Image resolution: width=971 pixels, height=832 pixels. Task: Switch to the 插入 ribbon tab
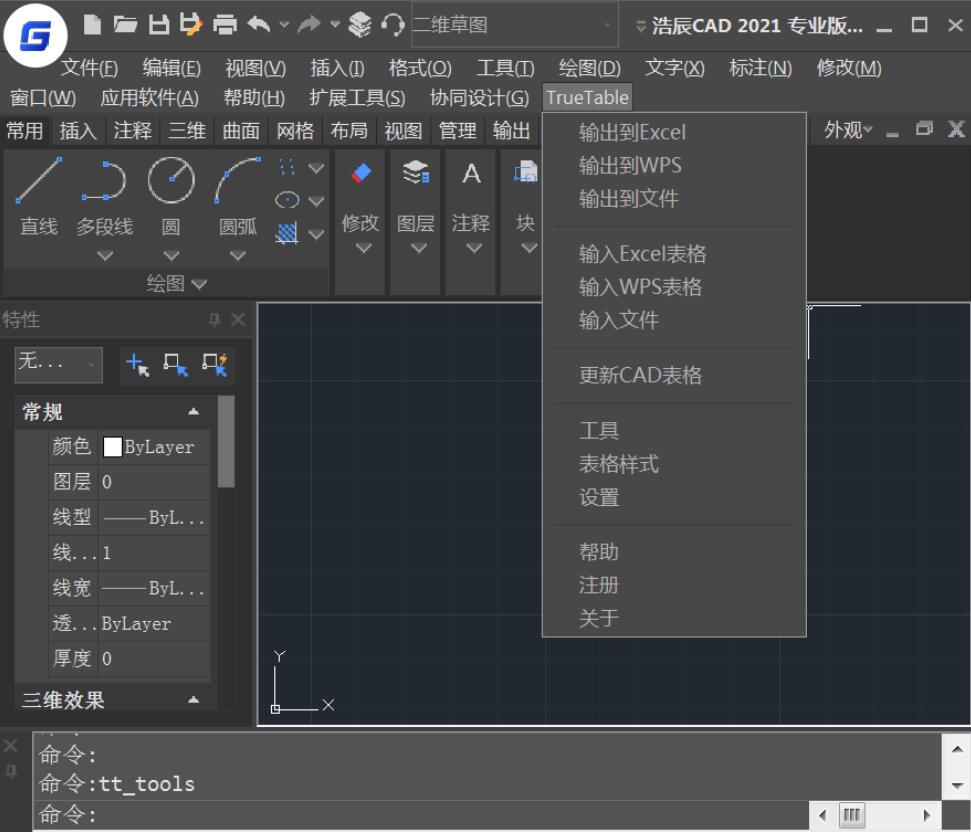pos(78,131)
